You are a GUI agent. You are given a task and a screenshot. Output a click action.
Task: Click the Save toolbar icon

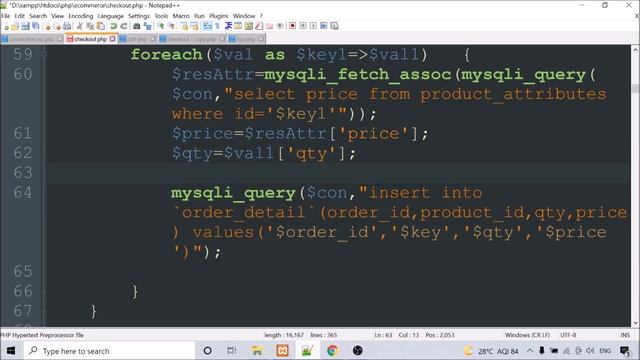(x=25, y=26)
